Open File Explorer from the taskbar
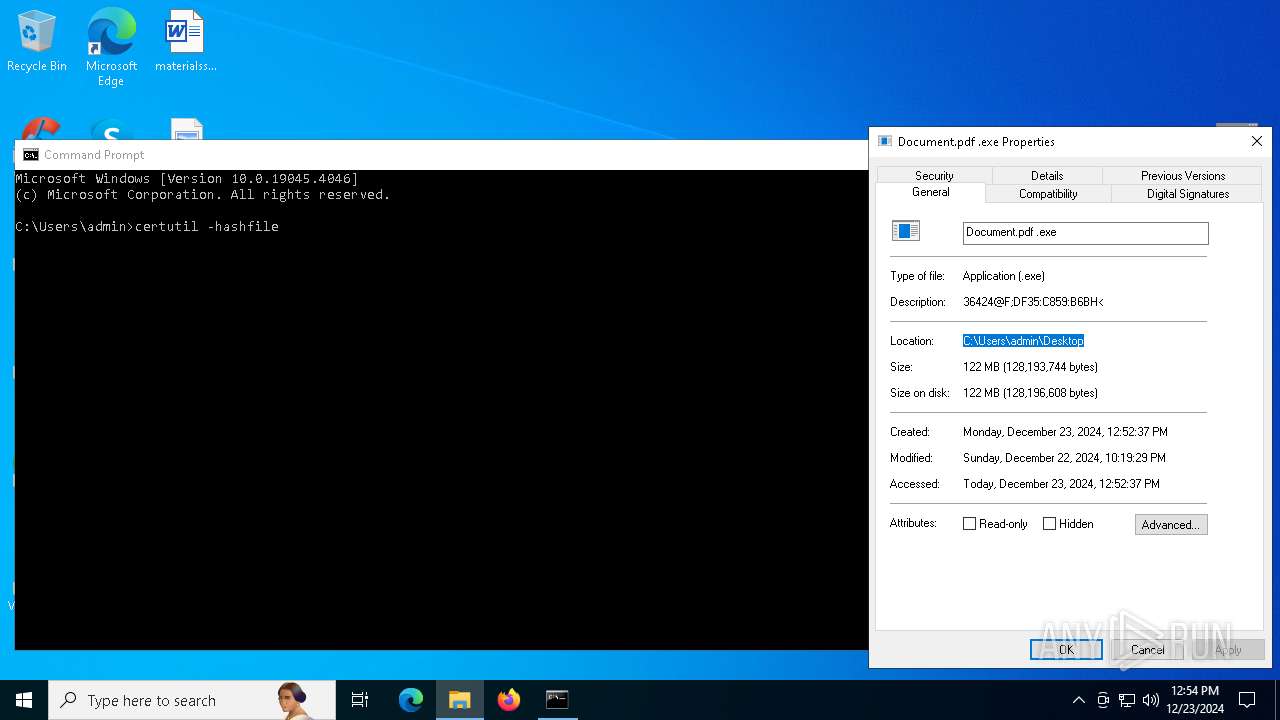The height and width of the screenshot is (720, 1280). coord(460,700)
